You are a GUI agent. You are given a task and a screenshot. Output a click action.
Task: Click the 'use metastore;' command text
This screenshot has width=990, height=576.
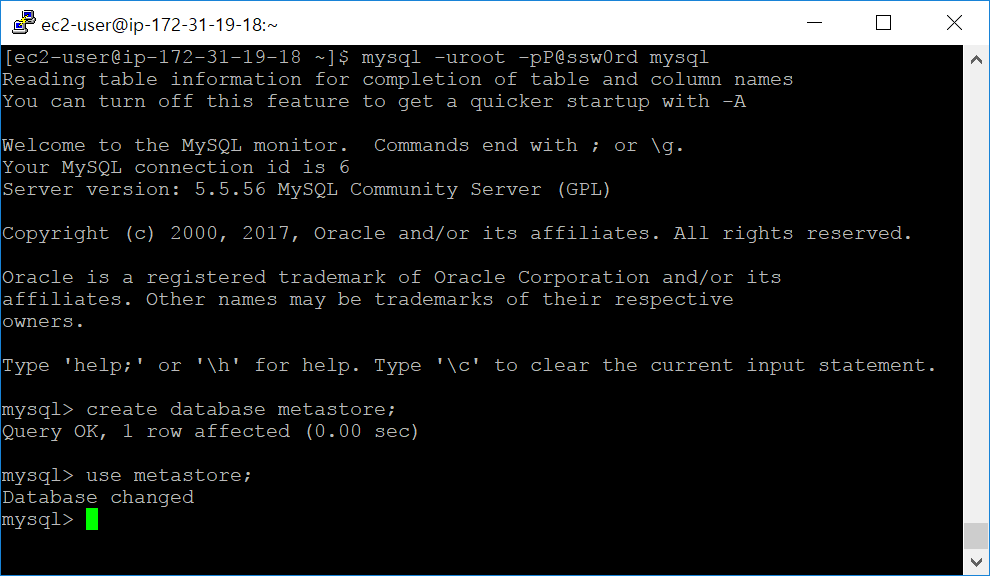(x=169, y=475)
